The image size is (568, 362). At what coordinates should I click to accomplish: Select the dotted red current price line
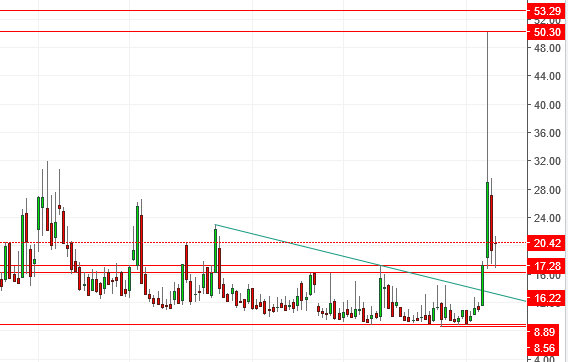263,242
